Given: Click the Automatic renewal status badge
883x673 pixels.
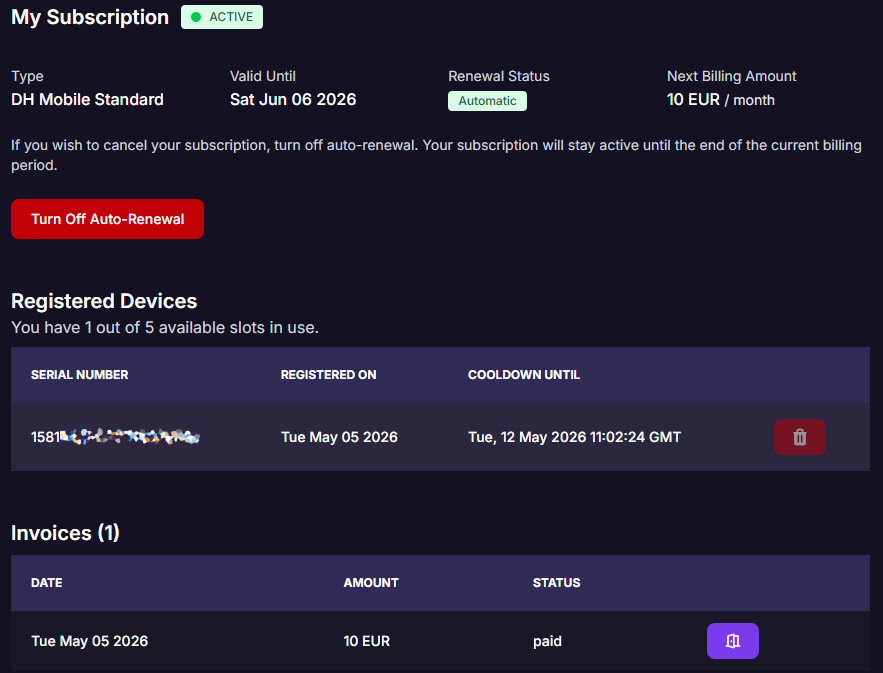Looking at the screenshot, I should (x=487, y=101).
